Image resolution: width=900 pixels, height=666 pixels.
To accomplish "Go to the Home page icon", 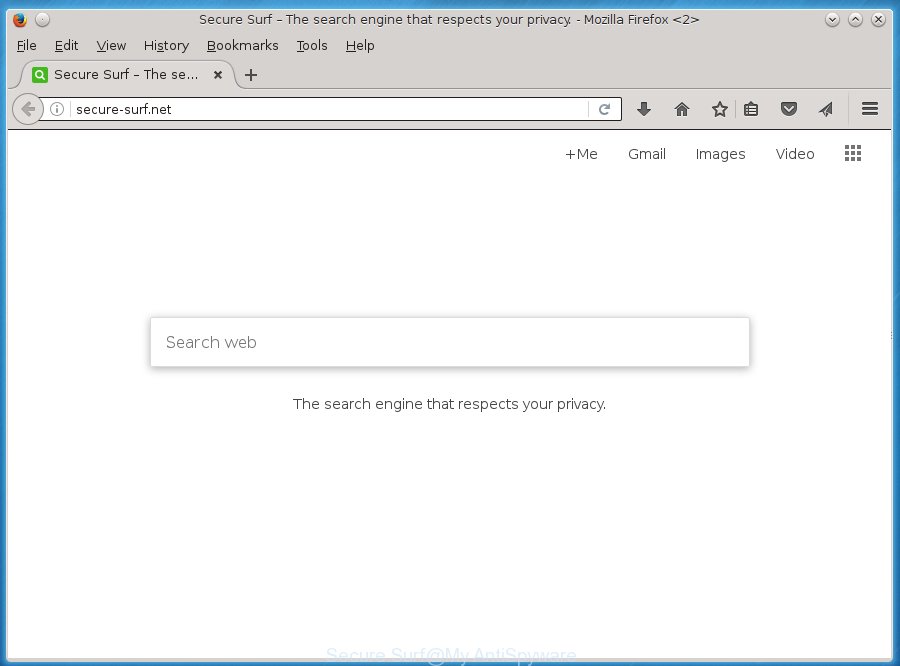I will 682,109.
